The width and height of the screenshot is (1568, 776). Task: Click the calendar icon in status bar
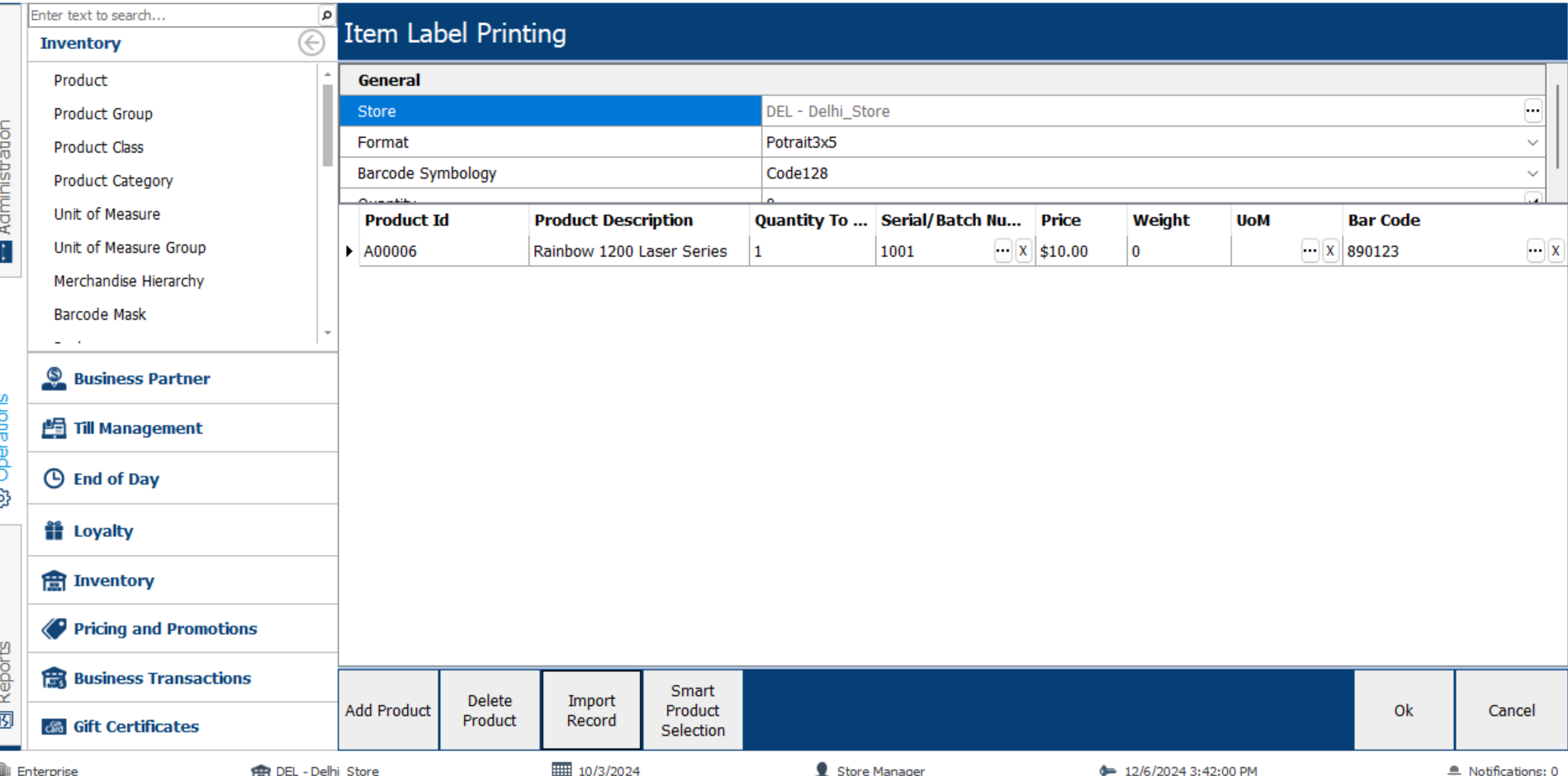[561, 769]
